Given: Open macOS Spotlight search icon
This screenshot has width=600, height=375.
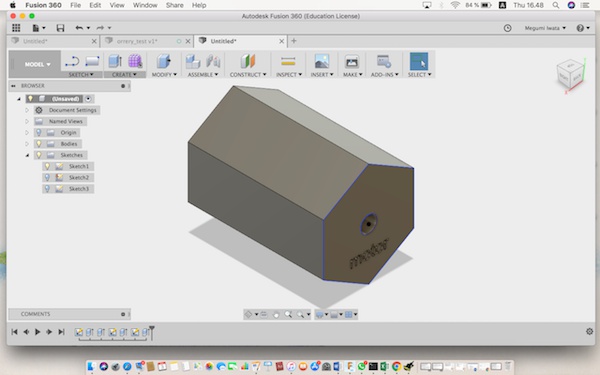Looking at the screenshot, I should (556, 5).
